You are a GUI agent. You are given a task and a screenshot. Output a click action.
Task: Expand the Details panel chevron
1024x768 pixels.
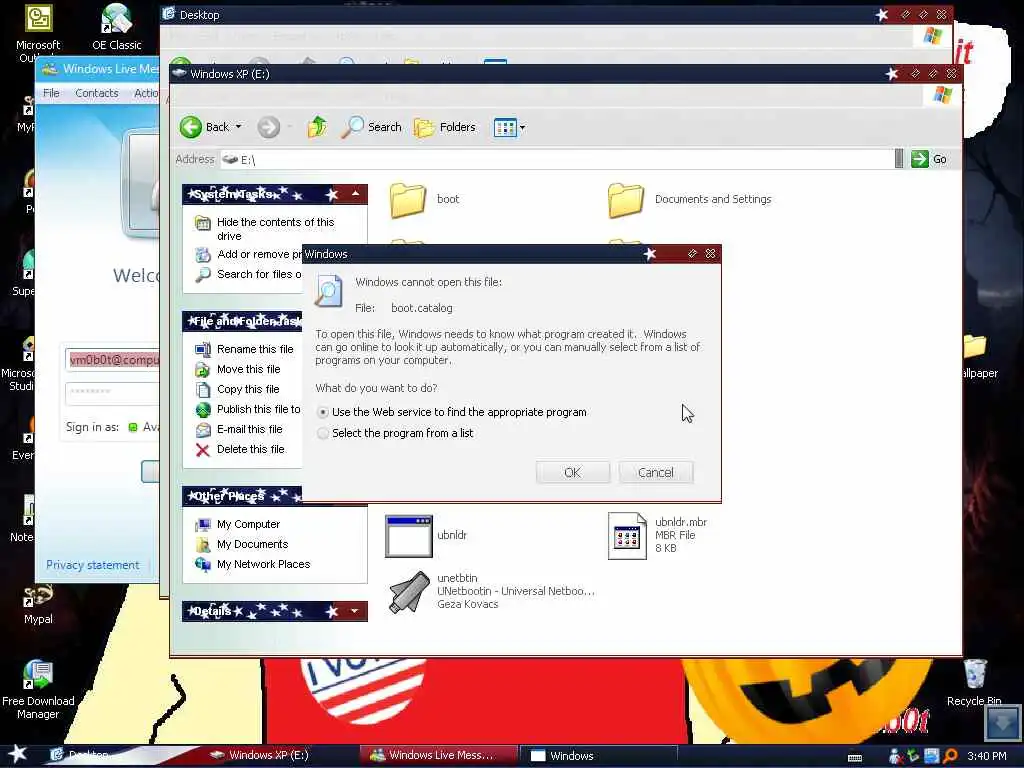pos(355,611)
